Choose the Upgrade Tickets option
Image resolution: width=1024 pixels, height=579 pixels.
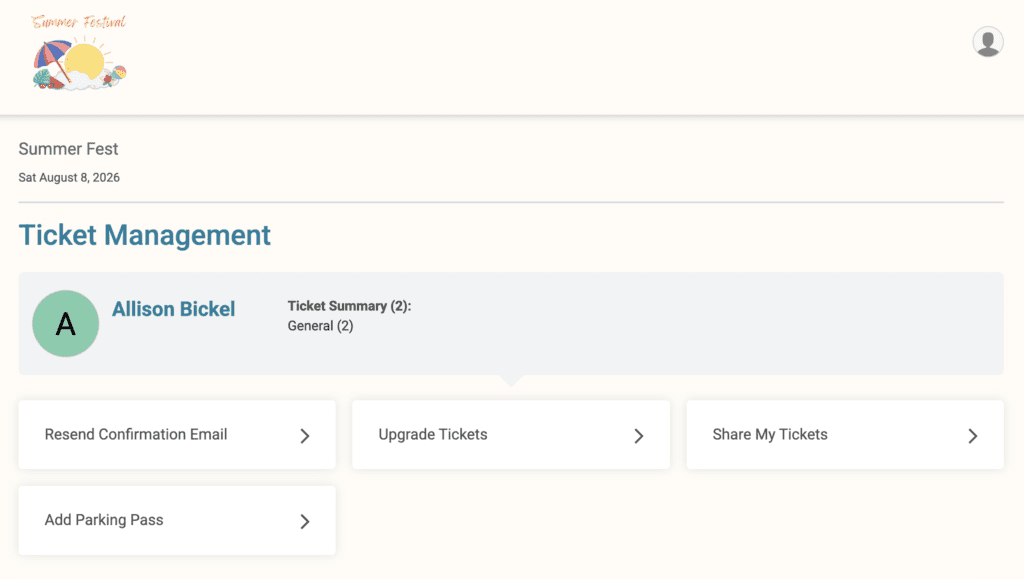pos(511,435)
